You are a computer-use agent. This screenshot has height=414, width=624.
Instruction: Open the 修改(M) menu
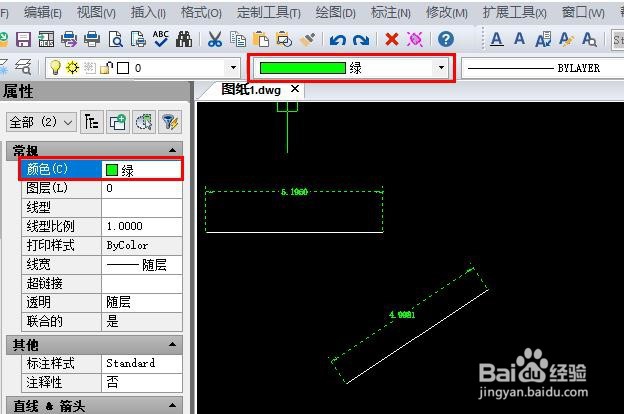[x=447, y=13]
